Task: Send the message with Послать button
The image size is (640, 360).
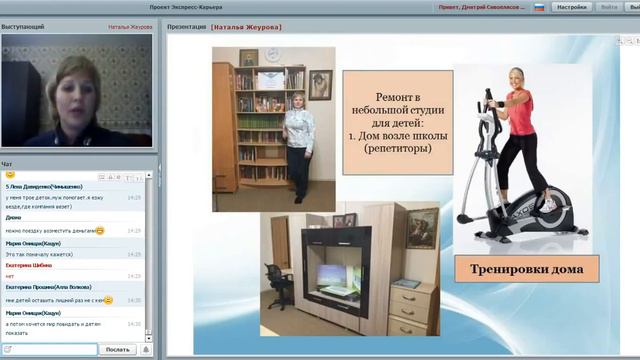Action: click(x=117, y=350)
